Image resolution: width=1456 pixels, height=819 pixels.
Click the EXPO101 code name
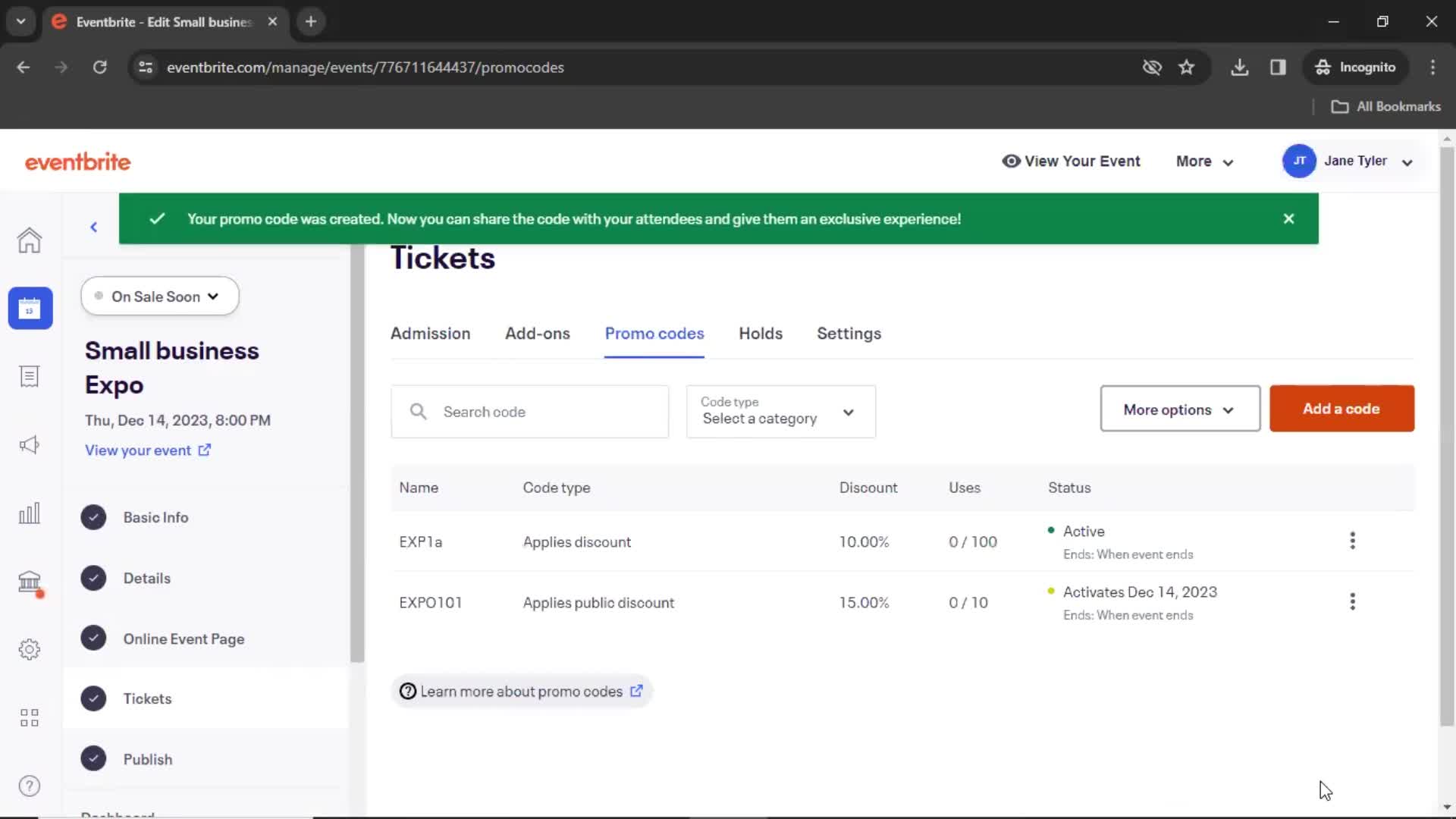(430, 602)
